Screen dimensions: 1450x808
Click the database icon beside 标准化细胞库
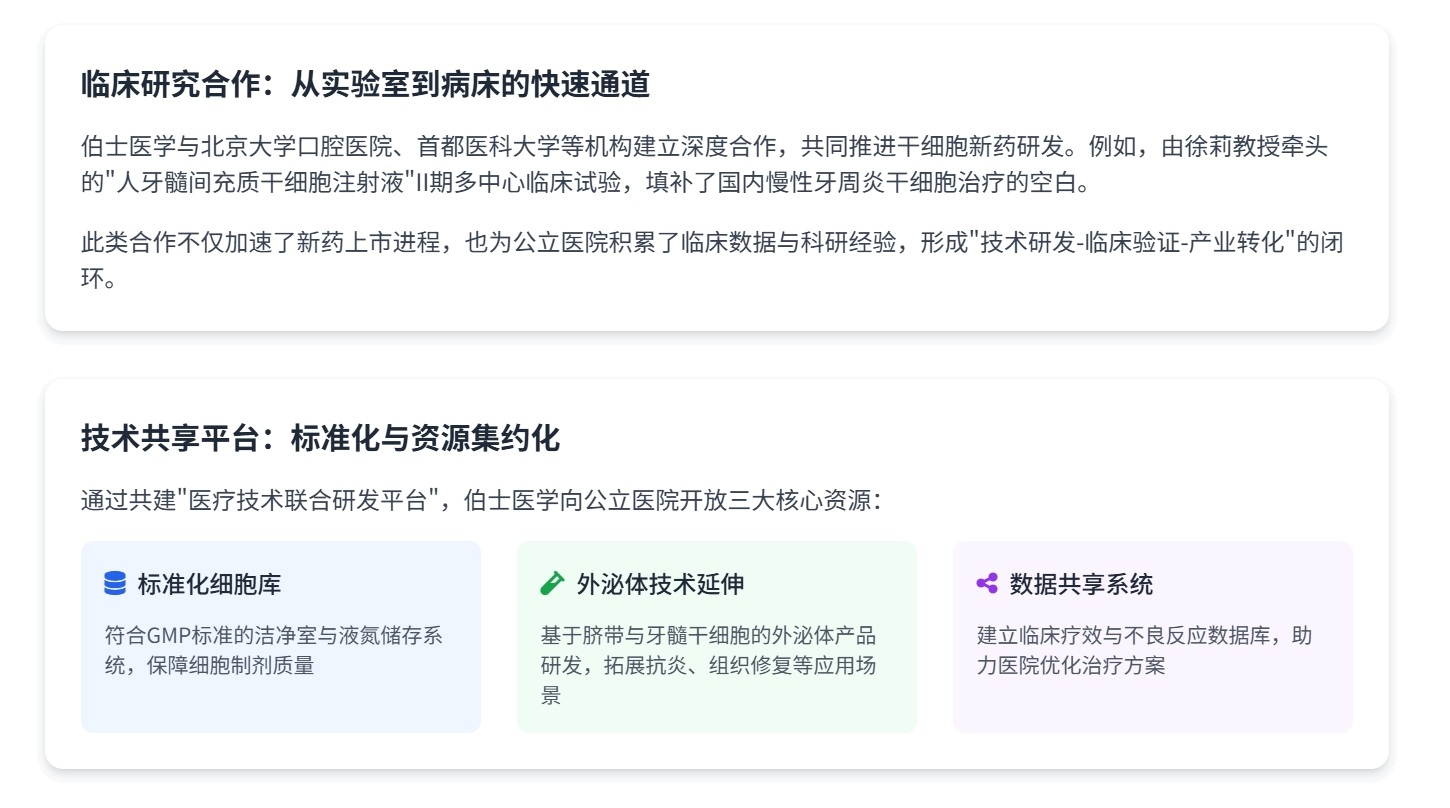coord(115,583)
